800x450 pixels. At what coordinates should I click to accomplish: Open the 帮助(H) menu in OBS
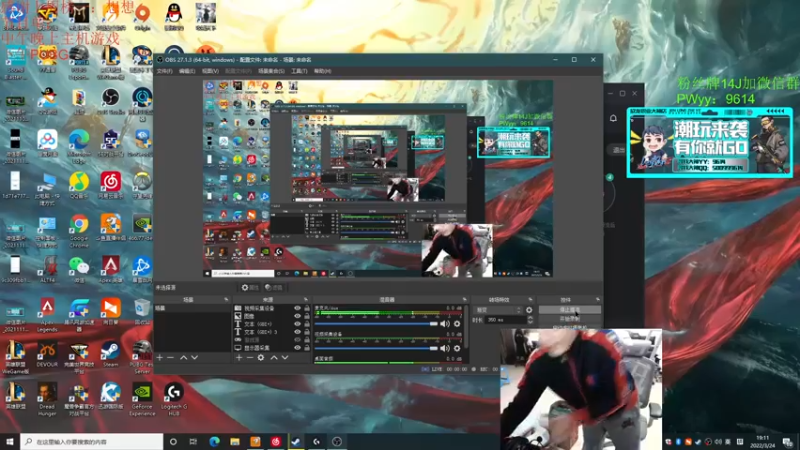(322, 71)
